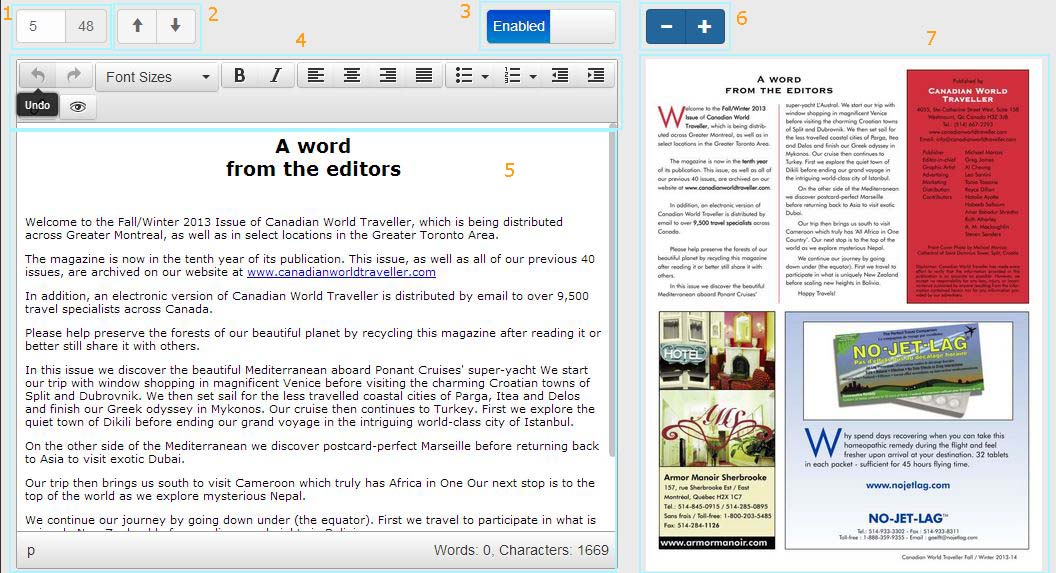Click paragraph starting 'In this issue we discover'

pyautogui.click(x=310, y=396)
